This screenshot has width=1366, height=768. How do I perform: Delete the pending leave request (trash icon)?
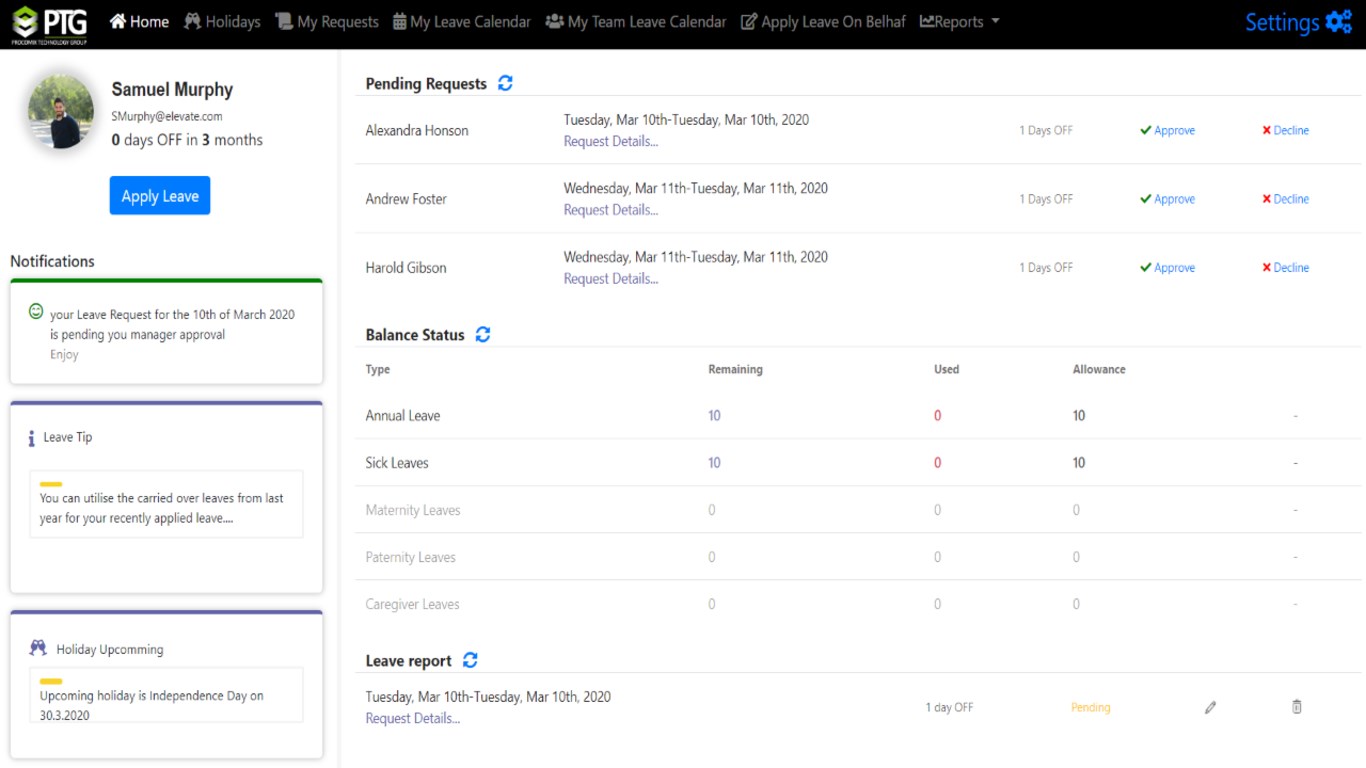(1297, 707)
